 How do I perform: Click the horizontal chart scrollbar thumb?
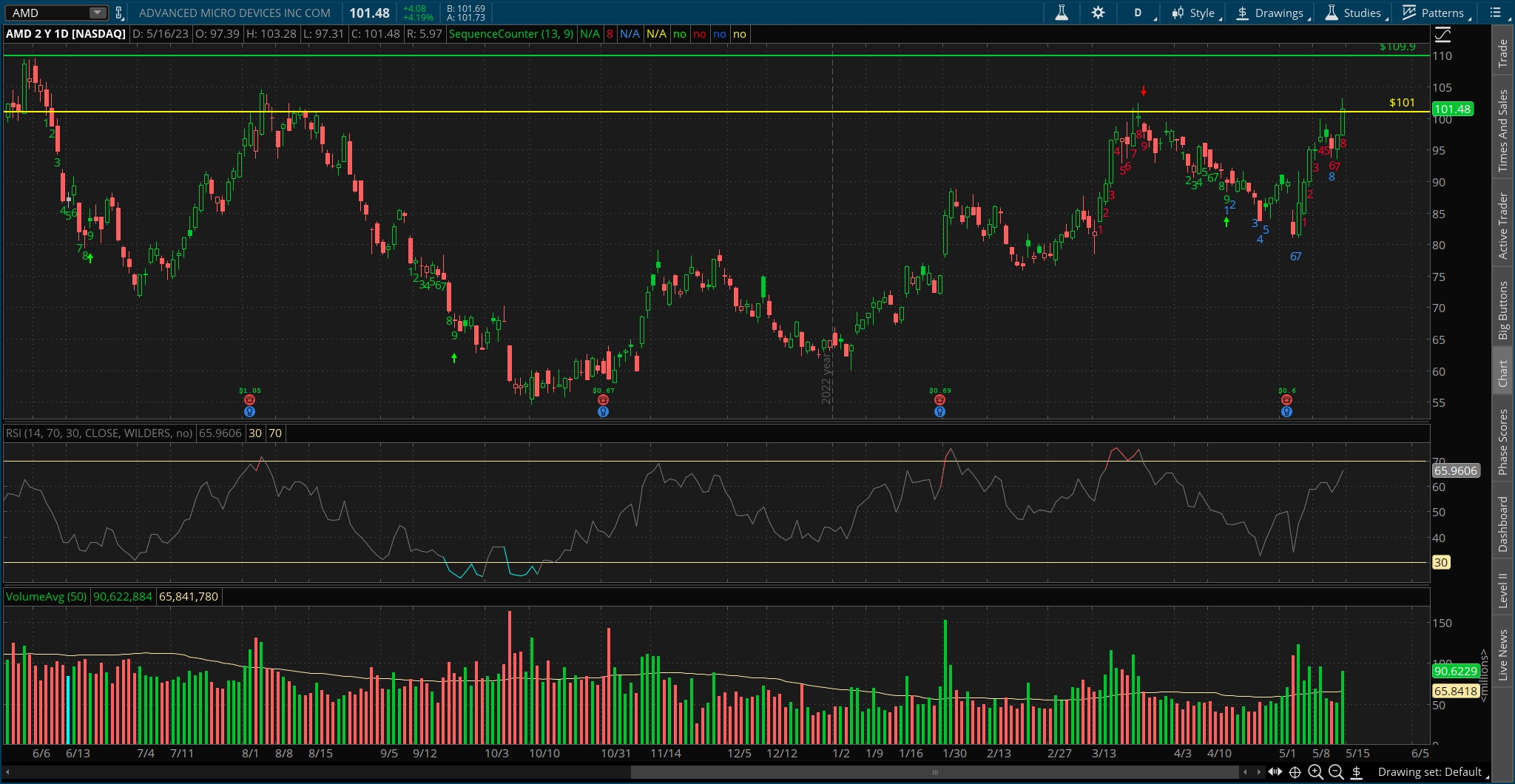click(934, 771)
